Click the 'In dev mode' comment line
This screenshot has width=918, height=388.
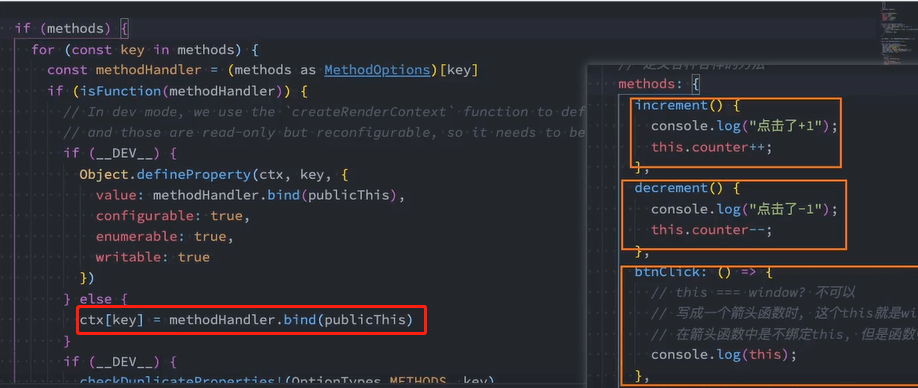(324, 112)
